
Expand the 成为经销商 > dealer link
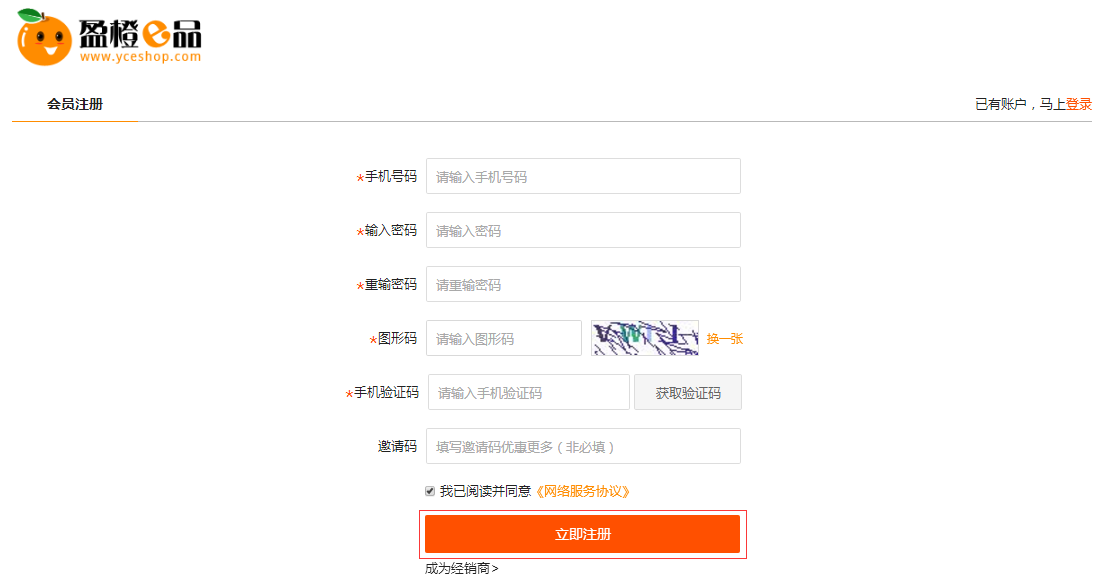coord(462,569)
